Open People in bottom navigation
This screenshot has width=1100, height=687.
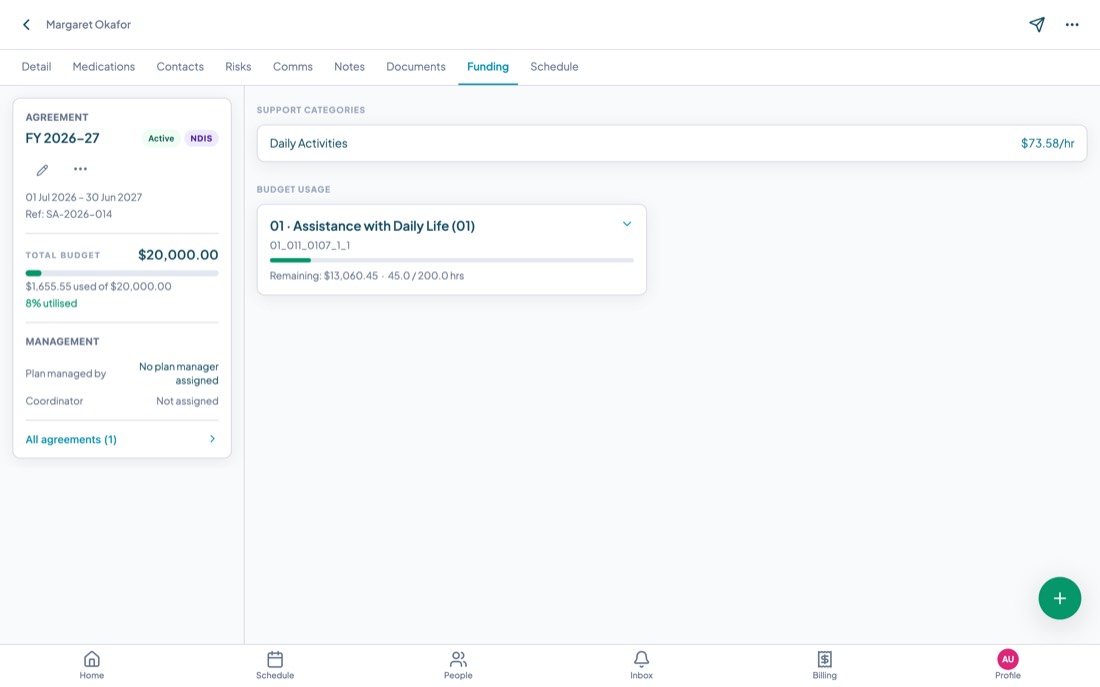pos(458,665)
